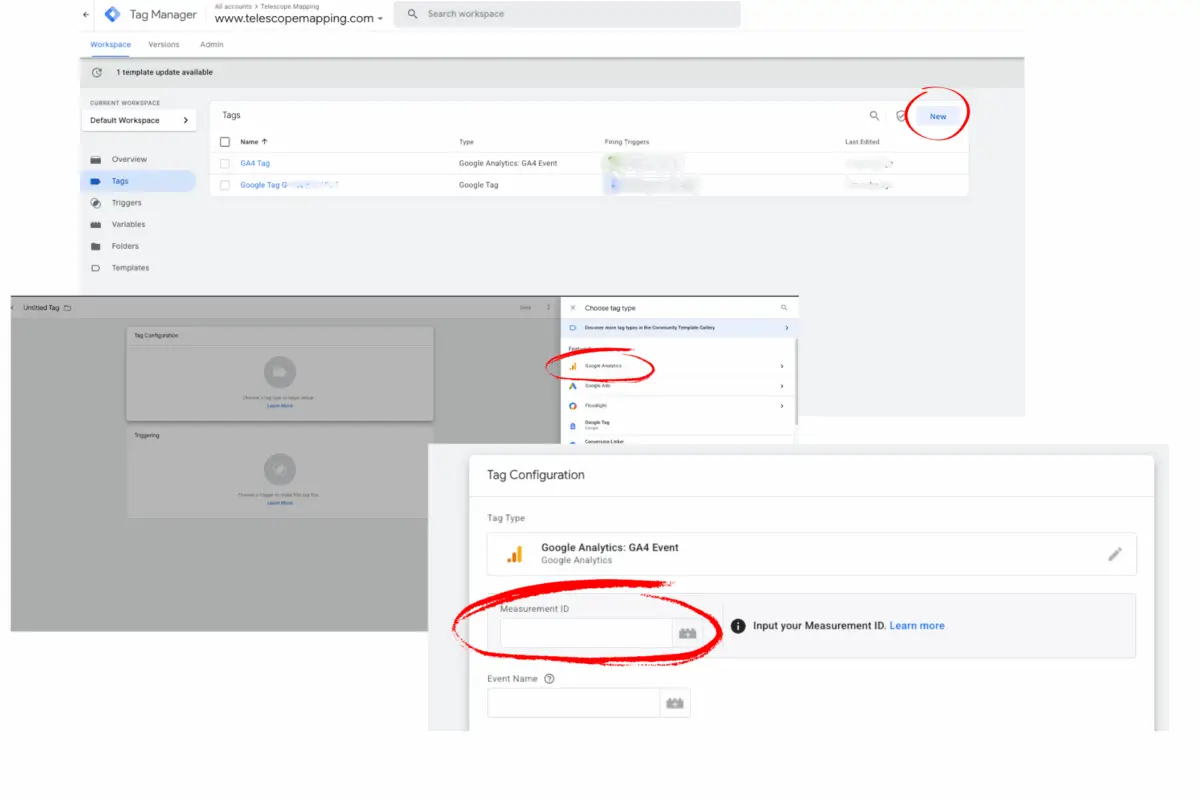
Task: Click the Google Analytics: GA4 Event tag type box
Action: pyautogui.click(x=812, y=554)
